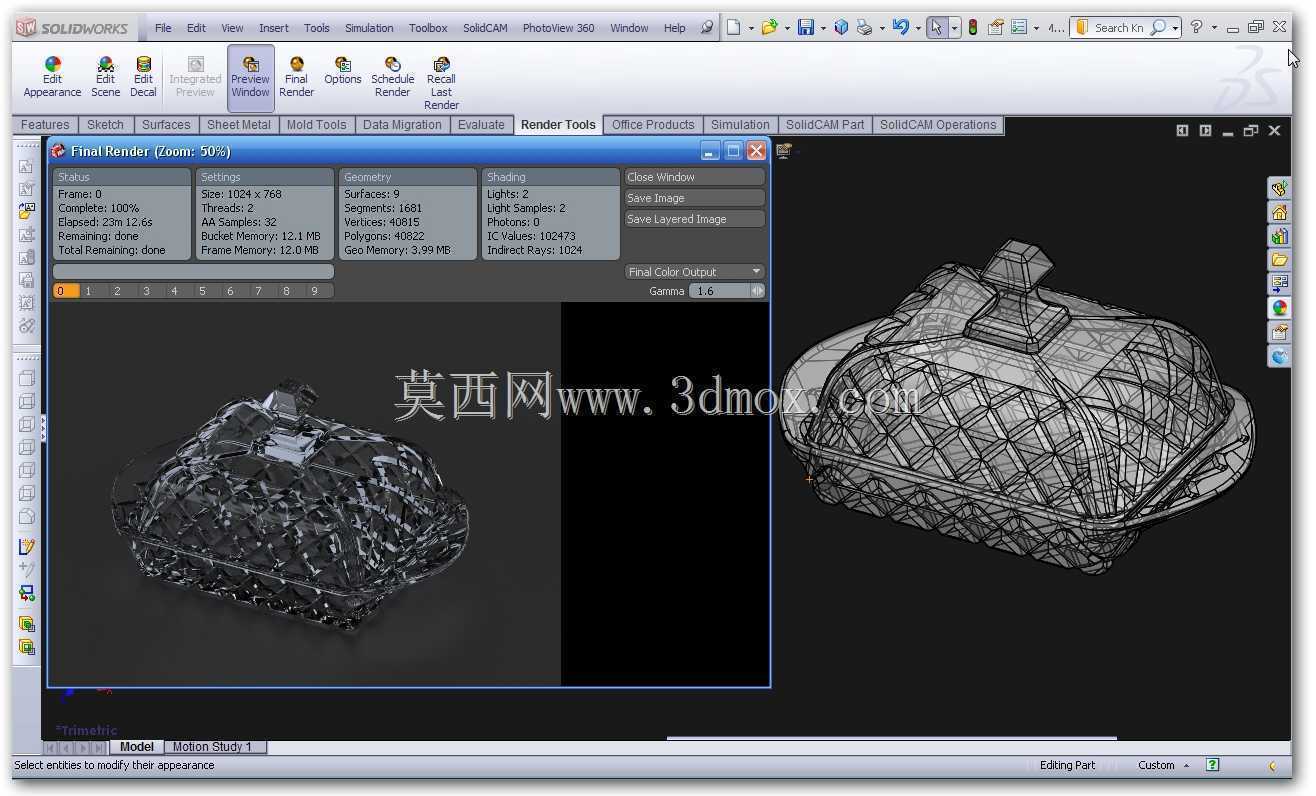Click Close Window in Final Render
This screenshot has width=1316, height=796.
[695, 177]
